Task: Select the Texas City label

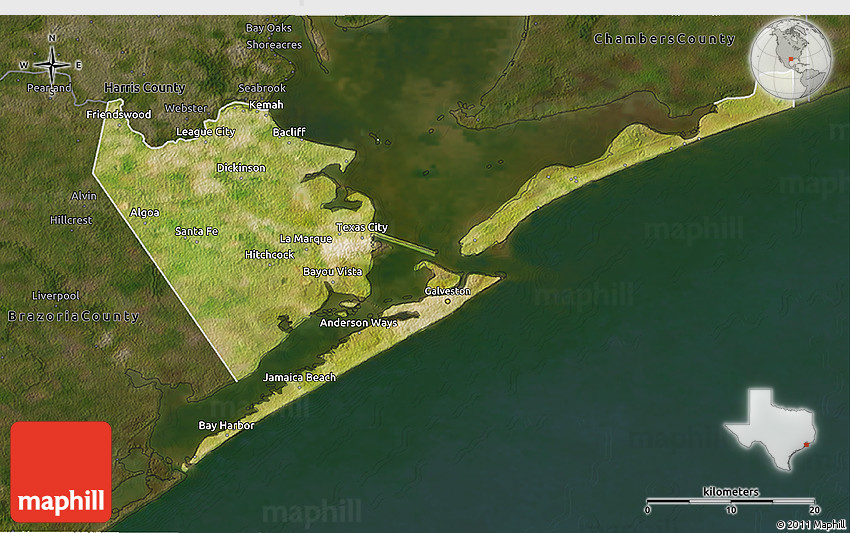Action: pos(361,227)
